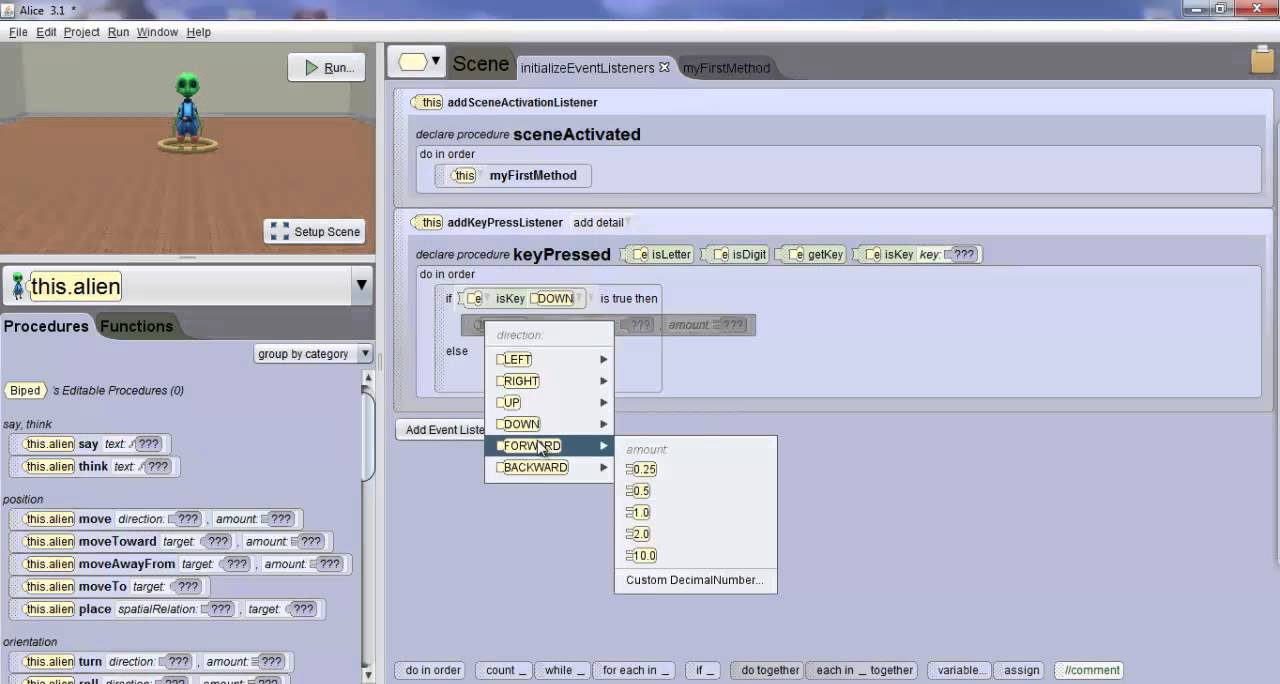
Task: Click the for each in control tile
Action: click(x=634, y=670)
